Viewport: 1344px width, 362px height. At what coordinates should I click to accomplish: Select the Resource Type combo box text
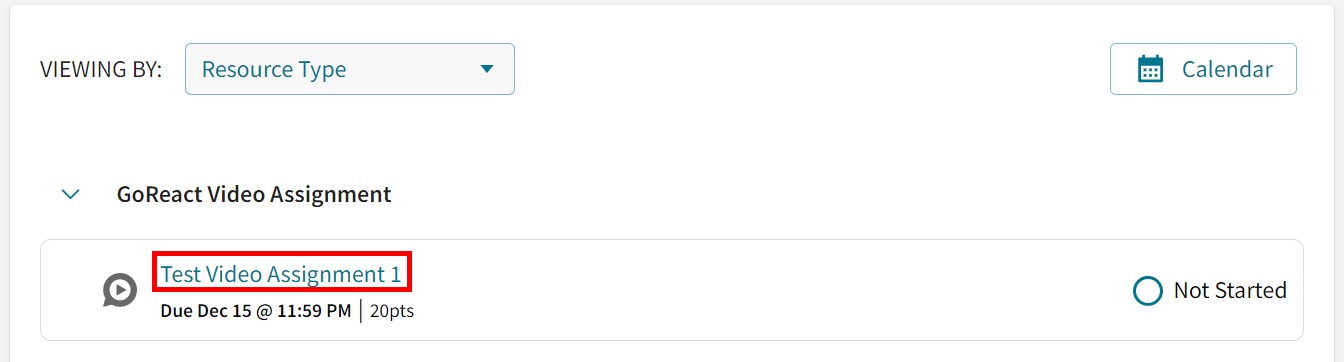click(274, 69)
